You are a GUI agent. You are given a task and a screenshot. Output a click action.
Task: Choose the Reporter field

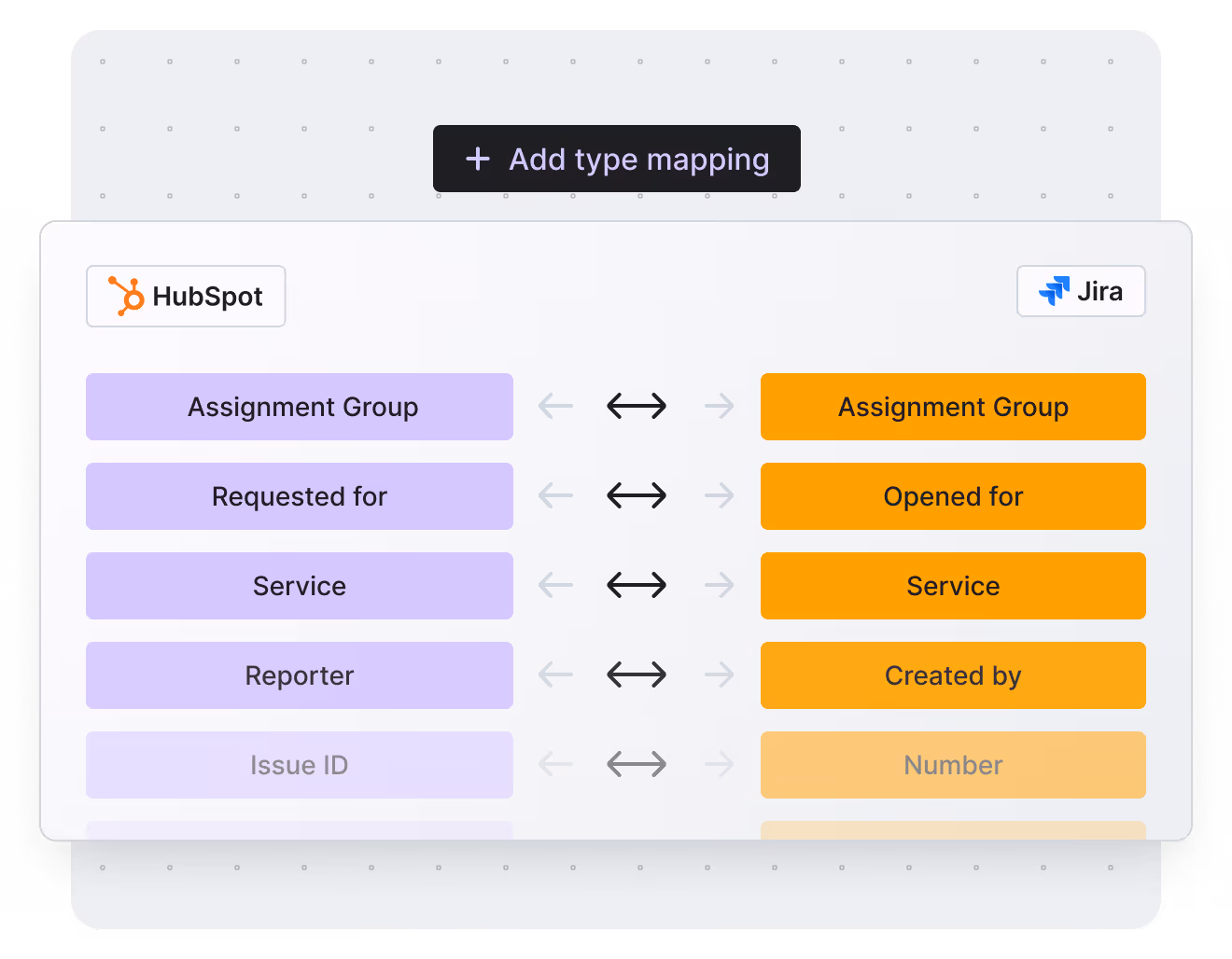coord(300,675)
